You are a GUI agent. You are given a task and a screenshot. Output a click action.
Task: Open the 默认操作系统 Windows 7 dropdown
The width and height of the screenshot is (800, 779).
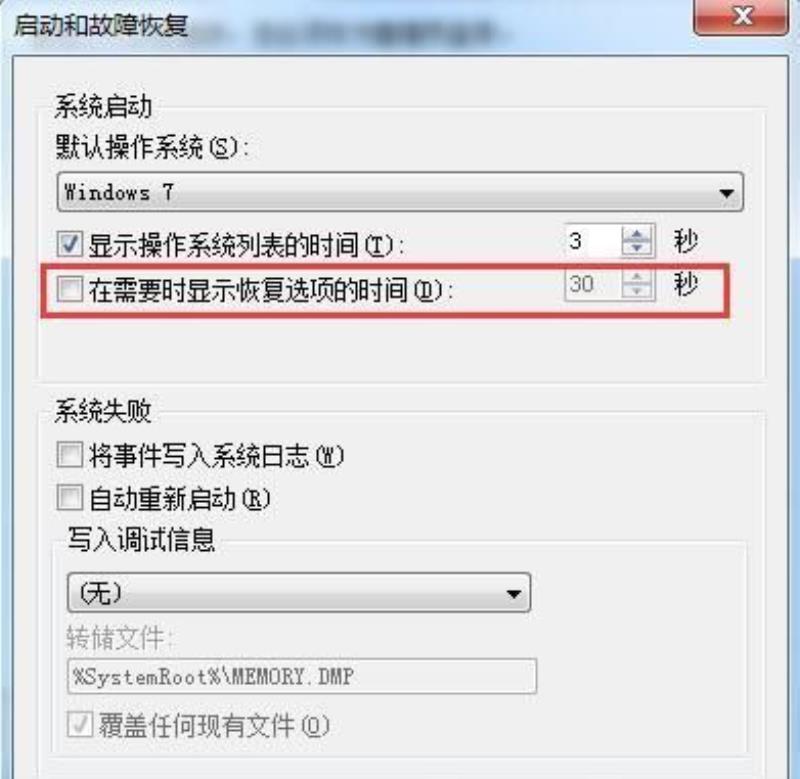400,192
